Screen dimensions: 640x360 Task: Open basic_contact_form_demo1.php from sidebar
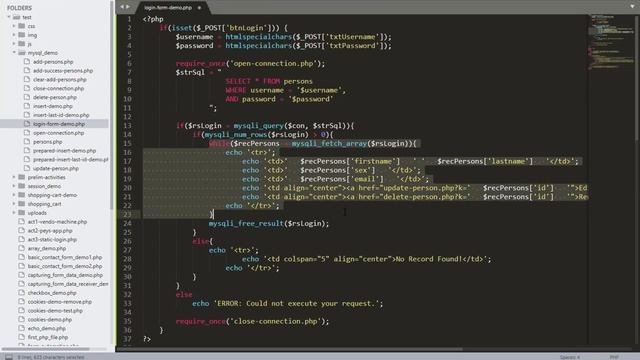(65, 257)
